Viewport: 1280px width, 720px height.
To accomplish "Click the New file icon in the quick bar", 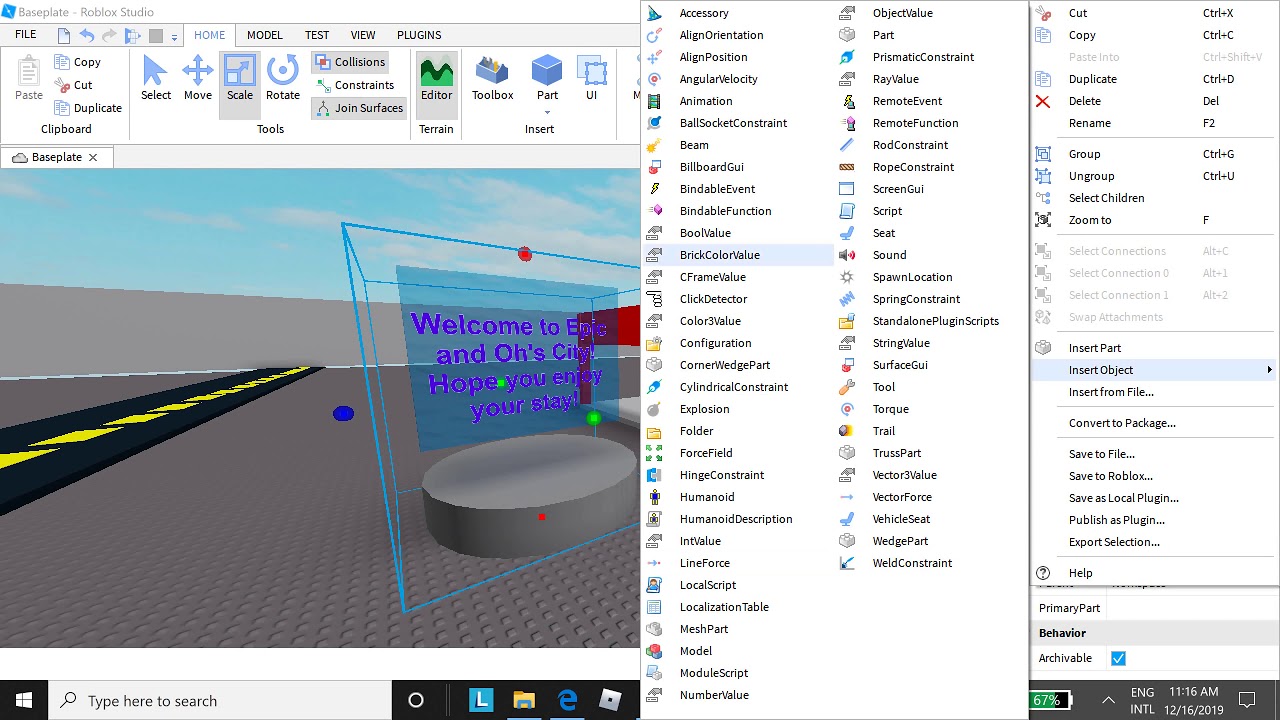I will 64,35.
